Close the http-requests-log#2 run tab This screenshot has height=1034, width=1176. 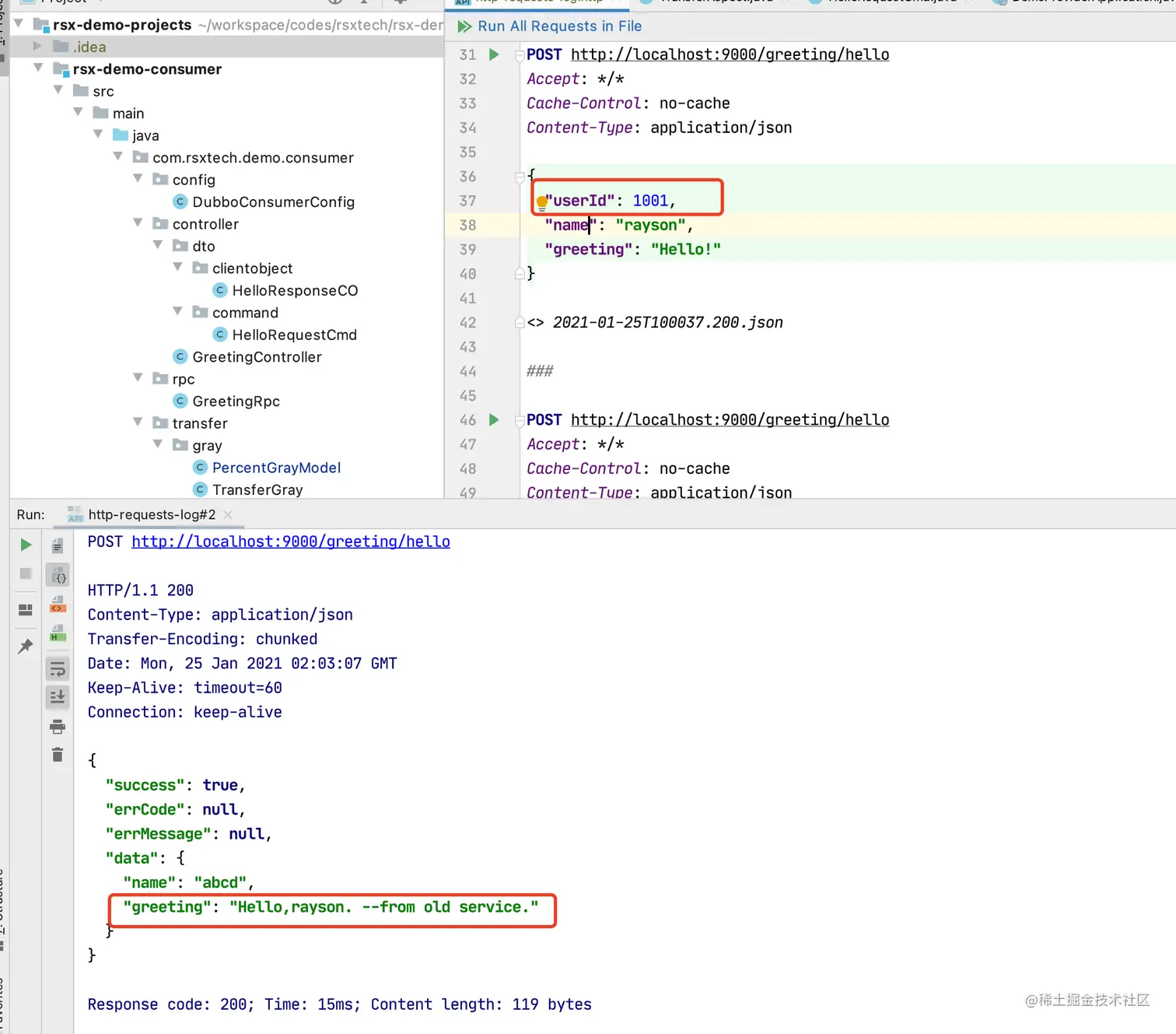(x=228, y=515)
